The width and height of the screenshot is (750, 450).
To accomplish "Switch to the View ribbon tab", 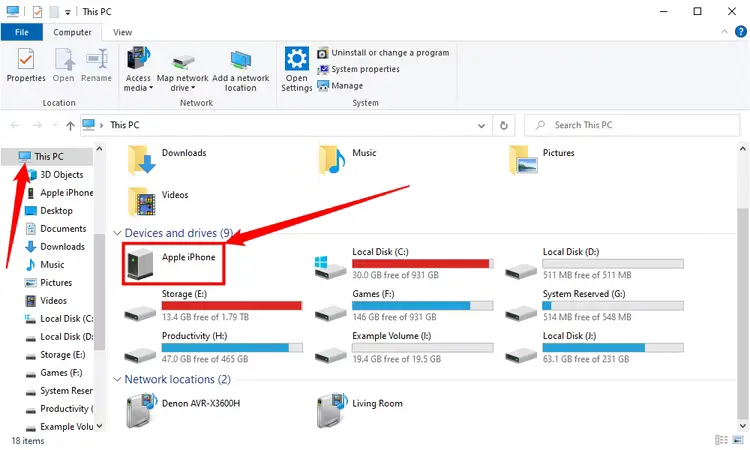I will tap(122, 32).
